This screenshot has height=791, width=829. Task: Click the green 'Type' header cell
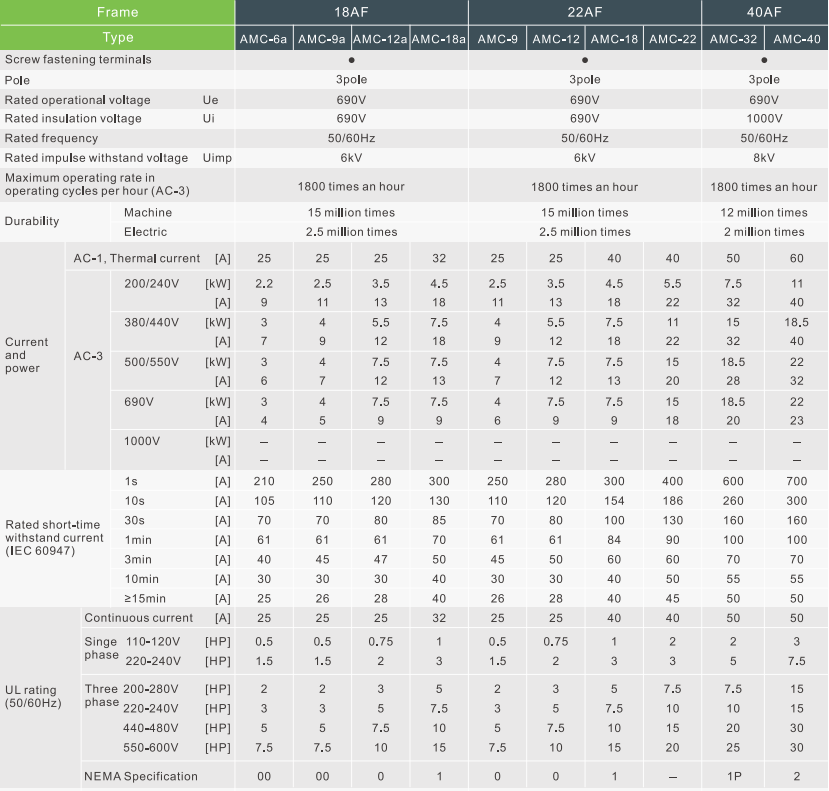(117, 38)
